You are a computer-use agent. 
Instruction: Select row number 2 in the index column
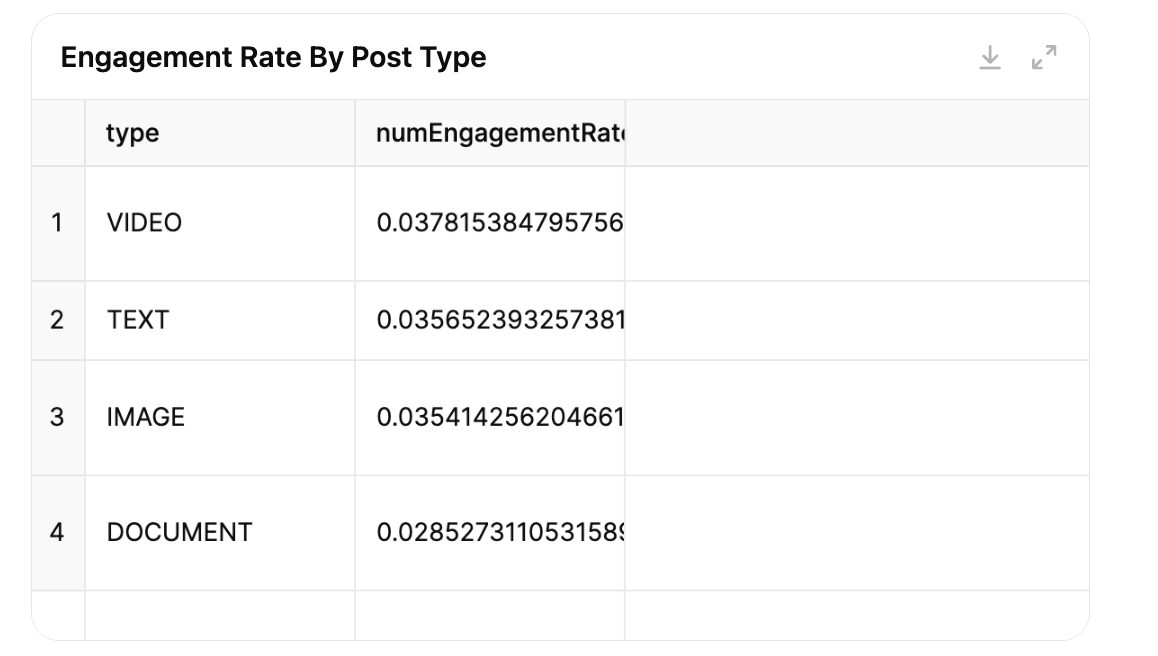(58, 321)
